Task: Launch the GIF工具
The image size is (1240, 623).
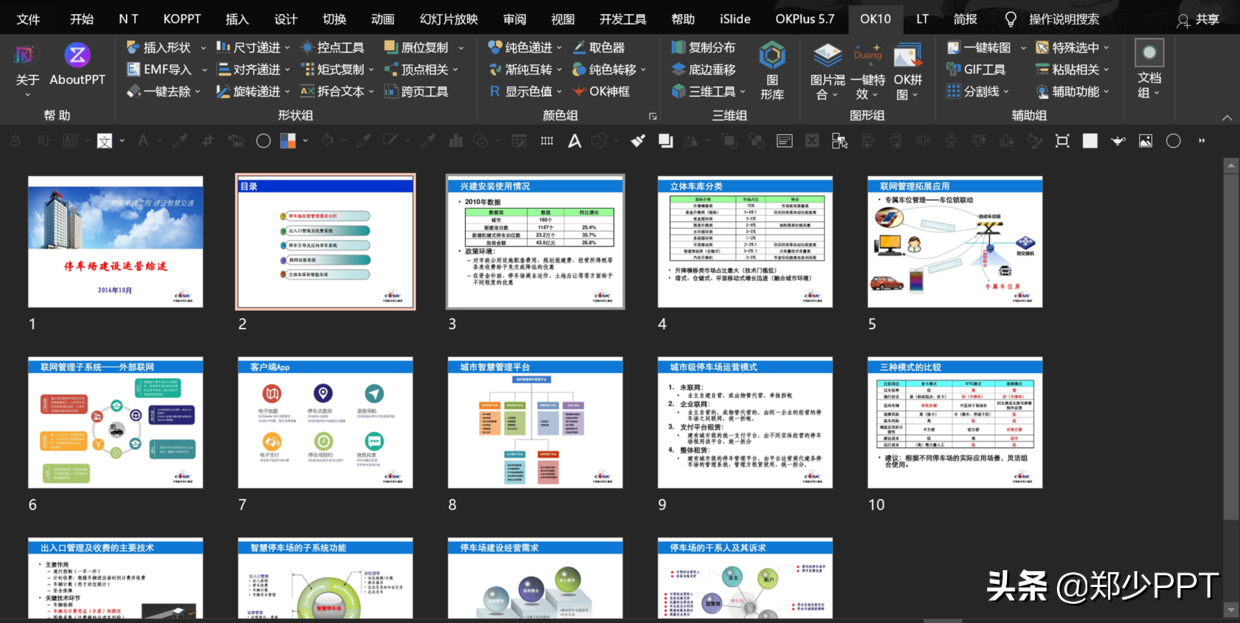Action: pos(975,69)
